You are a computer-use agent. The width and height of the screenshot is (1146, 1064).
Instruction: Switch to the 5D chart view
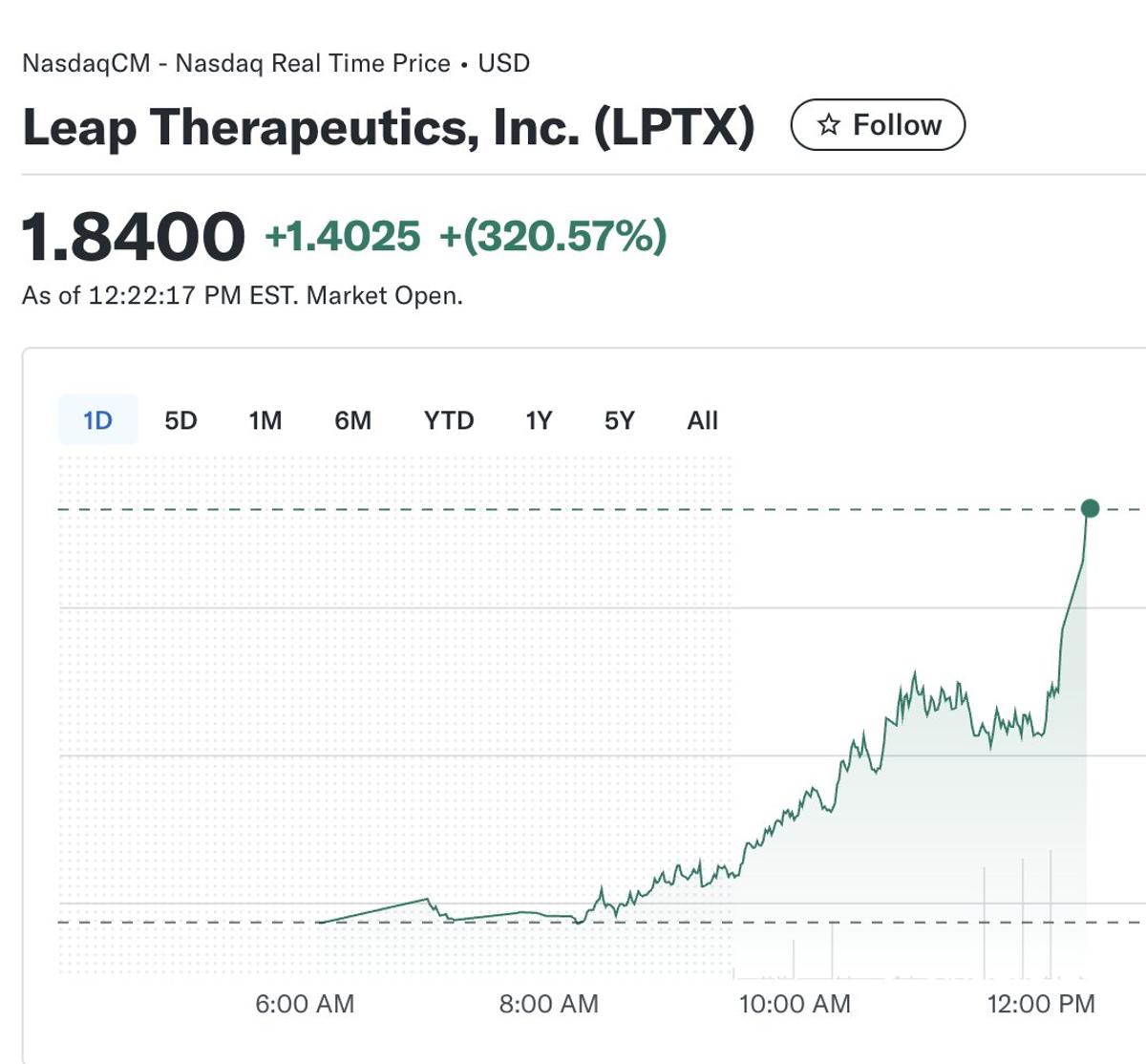click(179, 420)
